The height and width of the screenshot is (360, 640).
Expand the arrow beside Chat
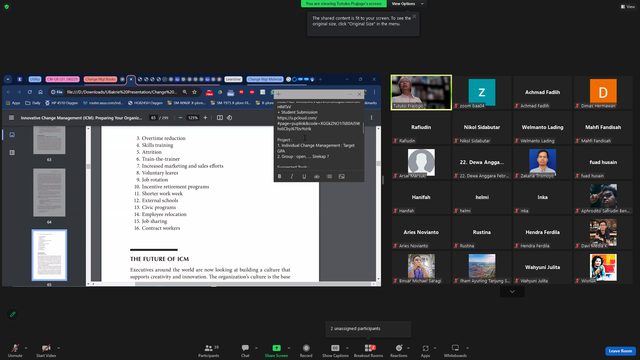pyautogui.click(x=256, y=348)
